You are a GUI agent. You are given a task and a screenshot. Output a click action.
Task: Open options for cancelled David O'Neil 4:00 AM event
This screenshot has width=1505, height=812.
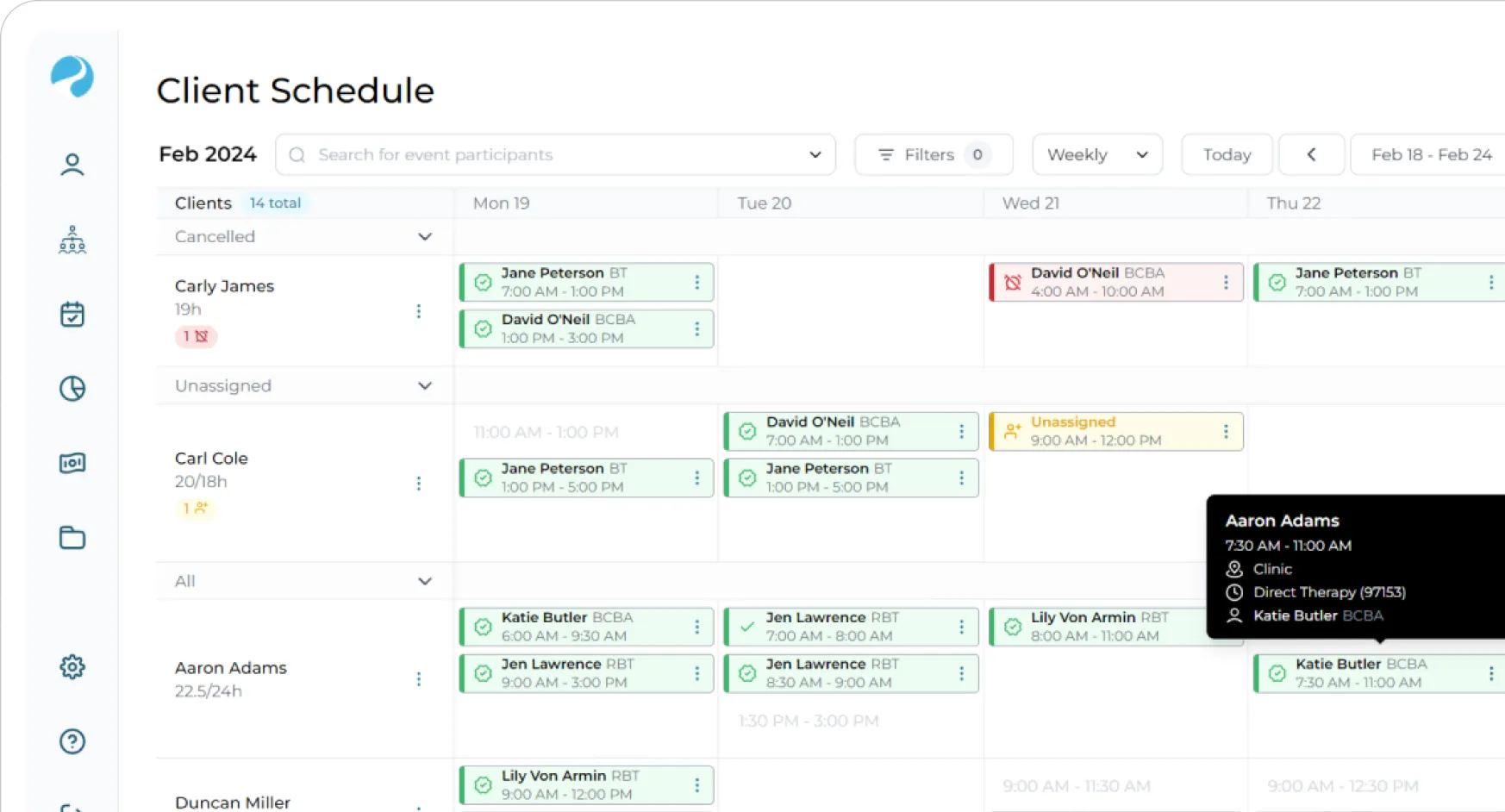pyautogui.click(x=1226, y=282)
